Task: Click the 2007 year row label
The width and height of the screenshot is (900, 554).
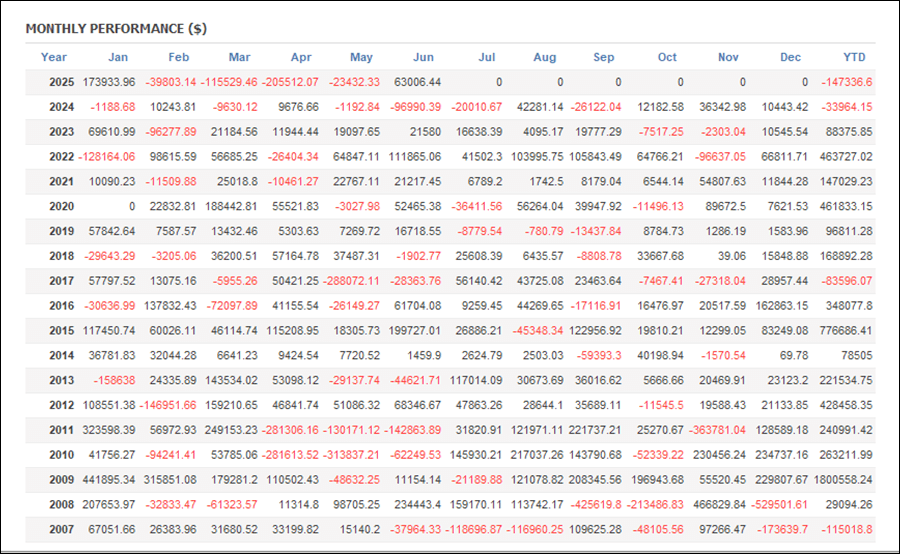Action: (61, 529)
